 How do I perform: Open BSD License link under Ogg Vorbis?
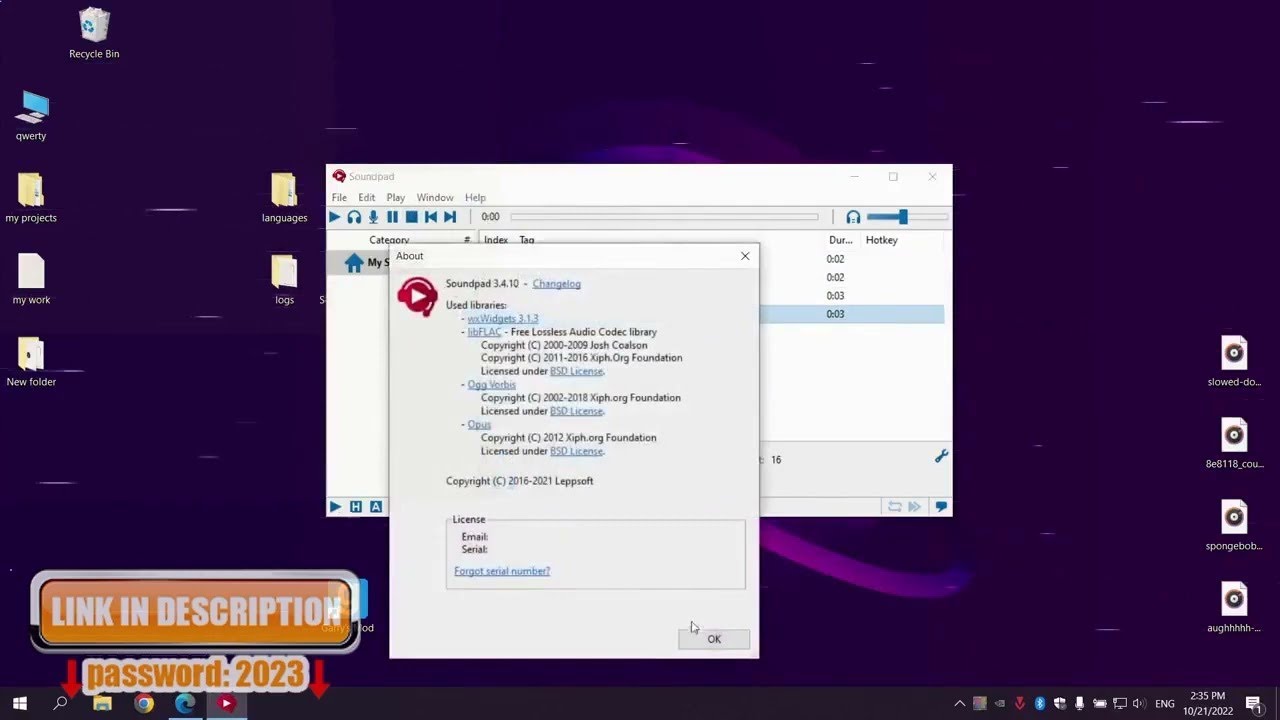576,411
